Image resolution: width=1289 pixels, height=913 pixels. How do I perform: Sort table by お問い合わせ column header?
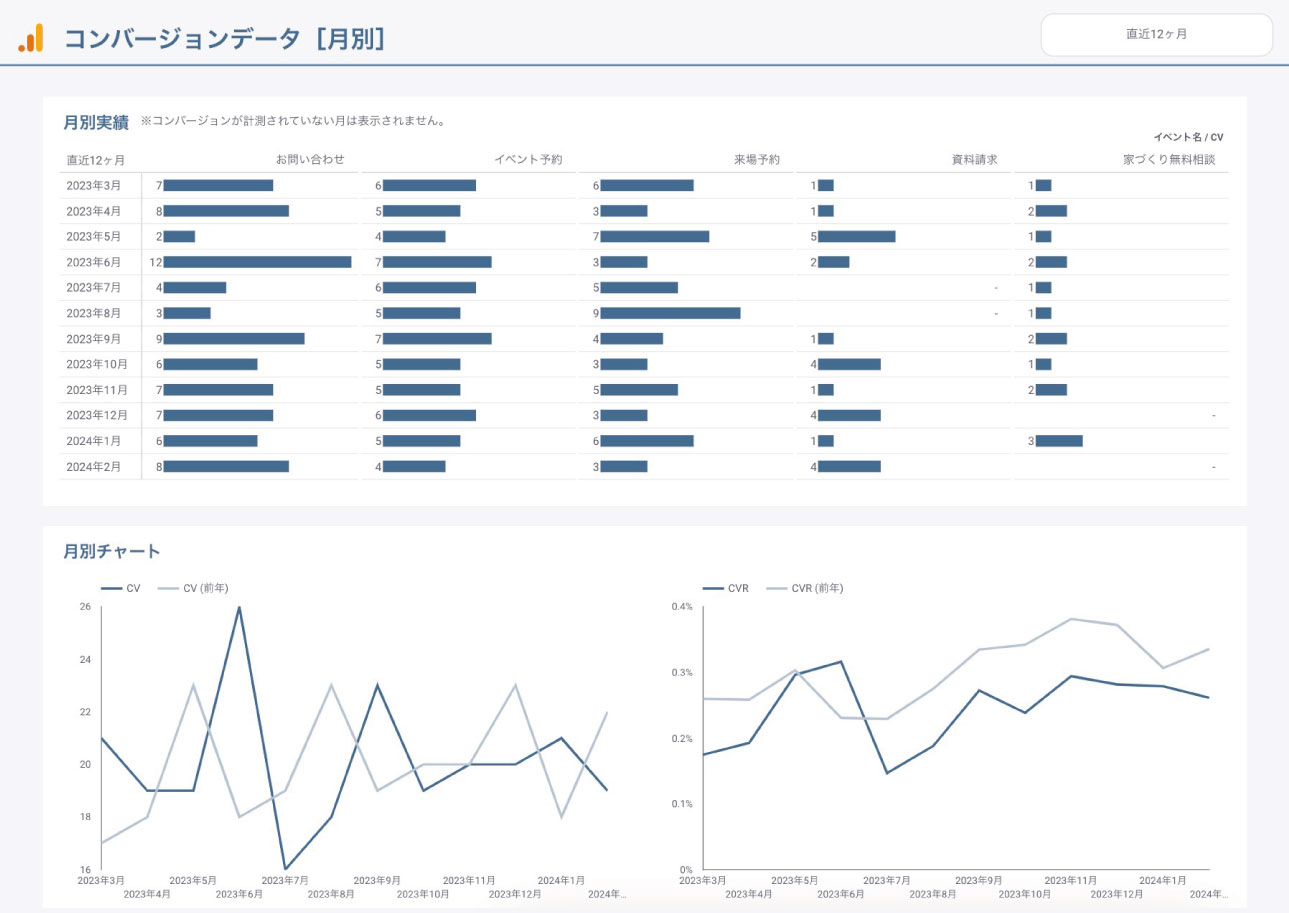tap(310, 160)
